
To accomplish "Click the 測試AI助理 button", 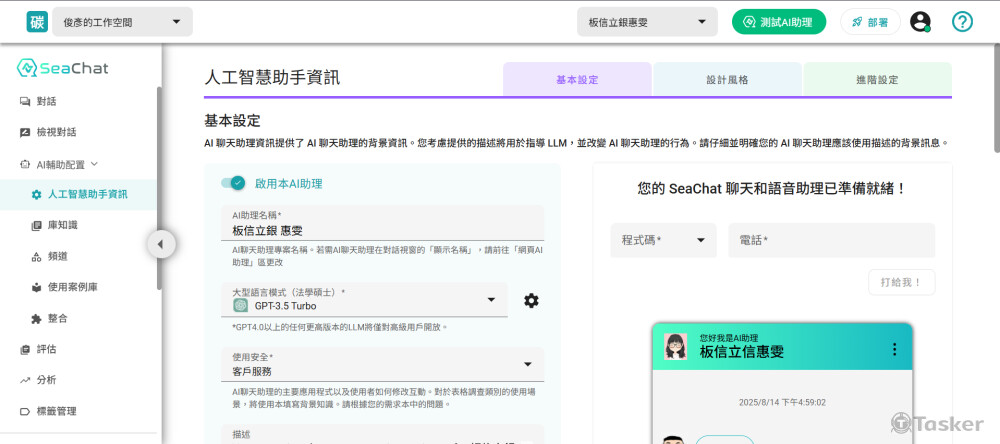I will click(x=779, y=22).
